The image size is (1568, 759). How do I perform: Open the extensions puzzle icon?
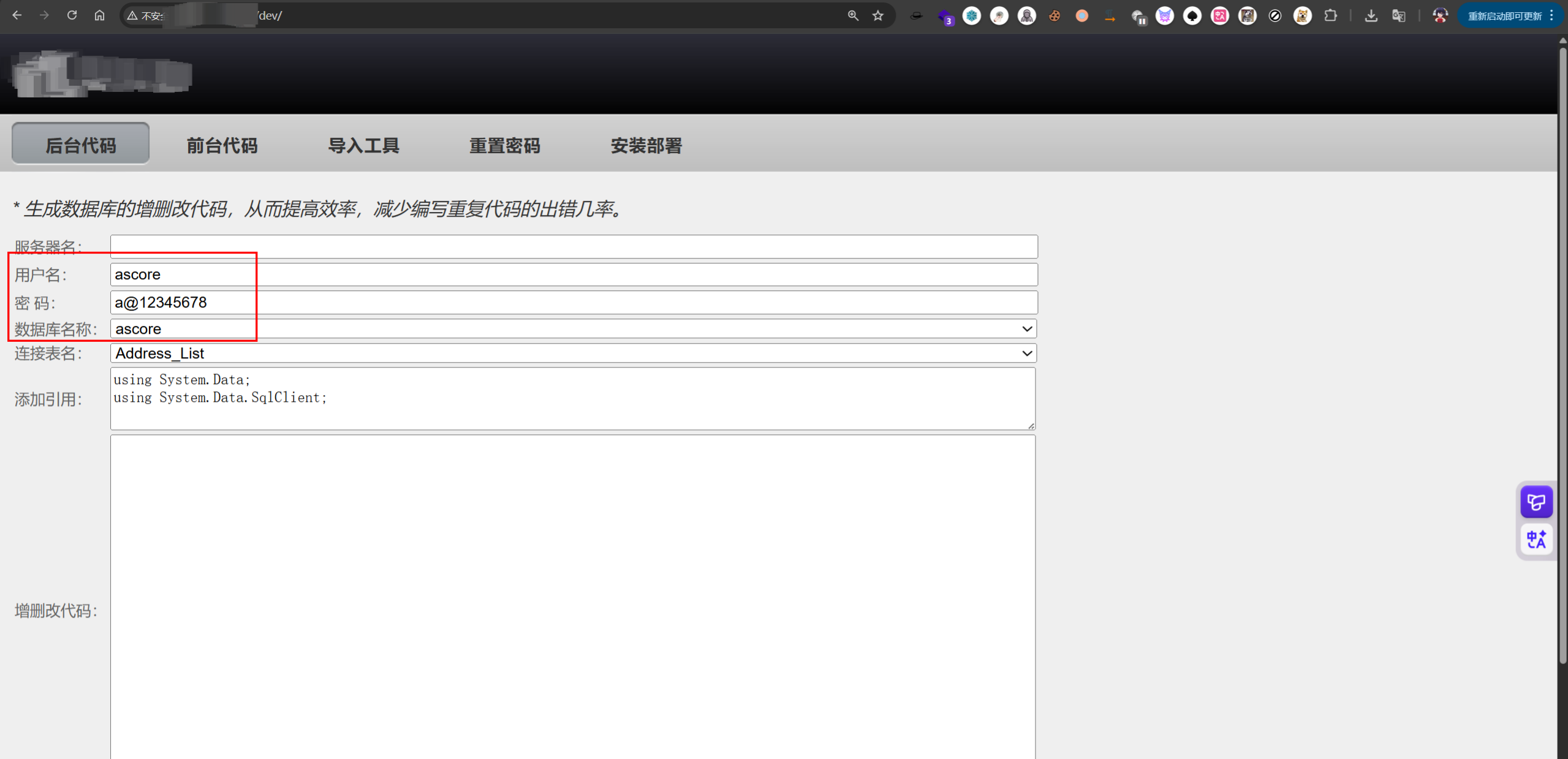tap(1330, 16)
